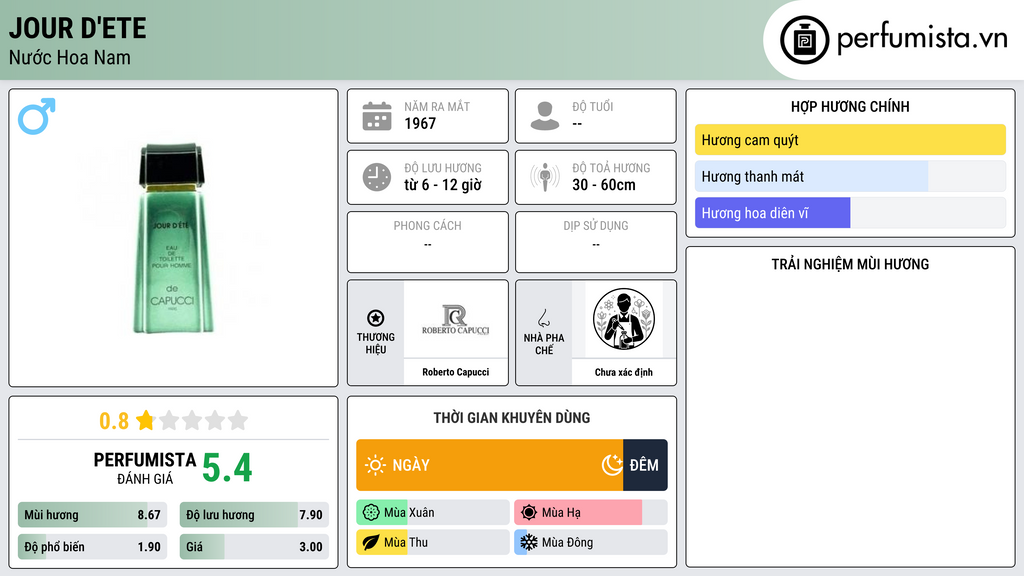Click the Roberto Capucci brand name link

(x=455, y=372)
